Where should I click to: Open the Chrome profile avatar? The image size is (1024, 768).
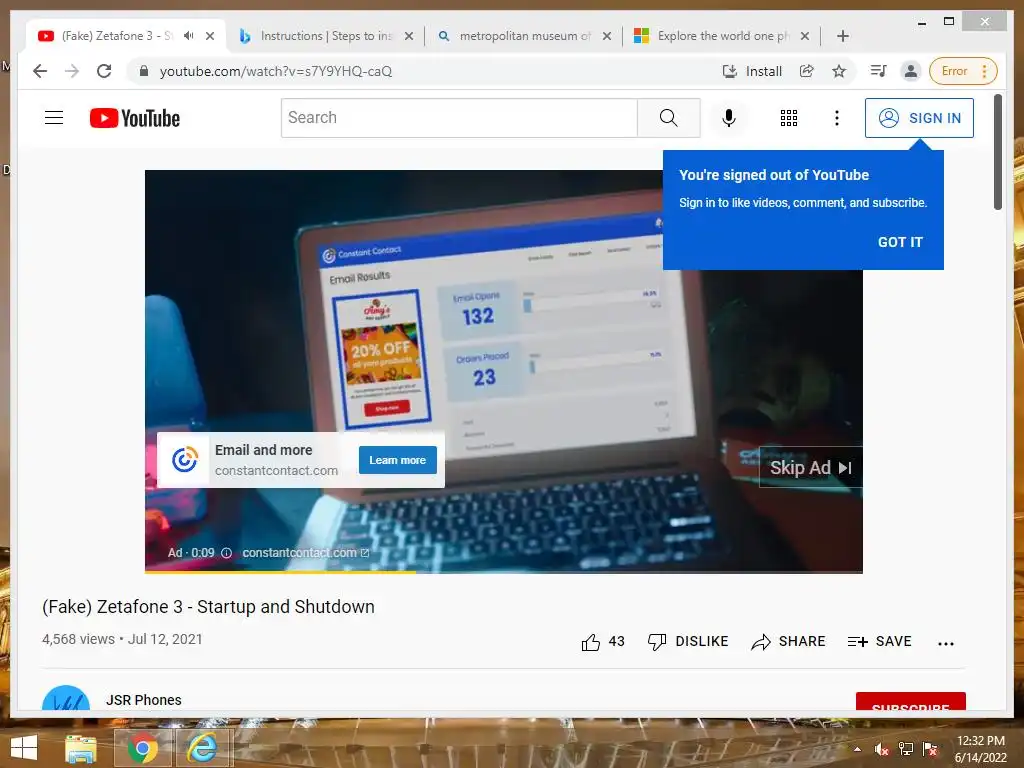(910, 71)
